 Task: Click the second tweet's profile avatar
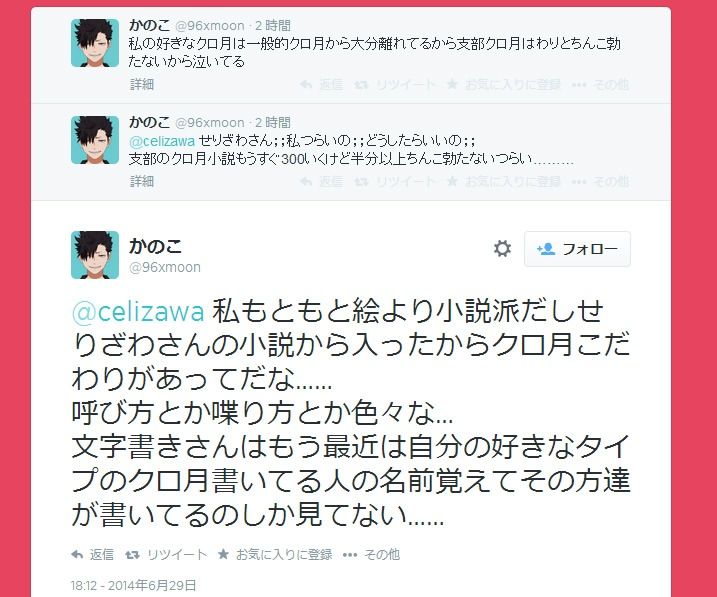[95, 139]
